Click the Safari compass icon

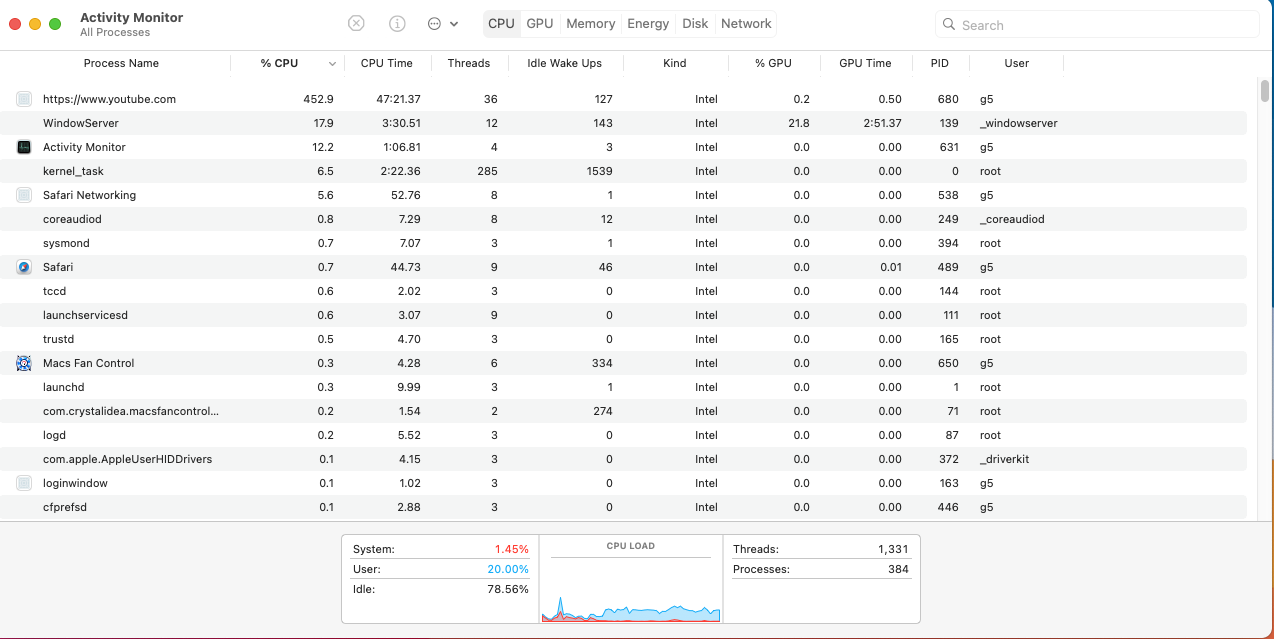pyautogui.click(x=24, y=267)
